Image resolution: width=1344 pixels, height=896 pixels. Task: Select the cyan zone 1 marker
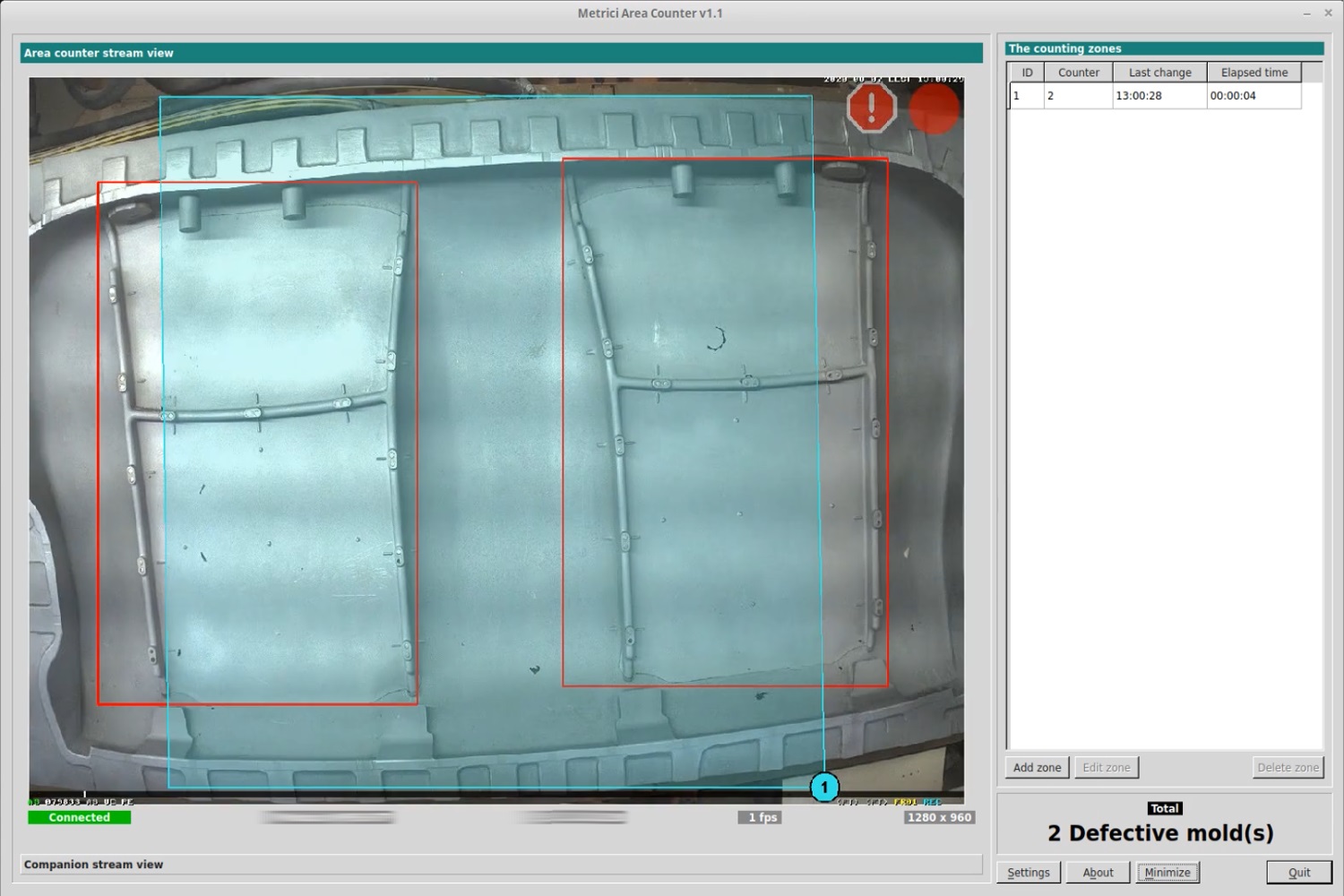click(x=824, y=788)
